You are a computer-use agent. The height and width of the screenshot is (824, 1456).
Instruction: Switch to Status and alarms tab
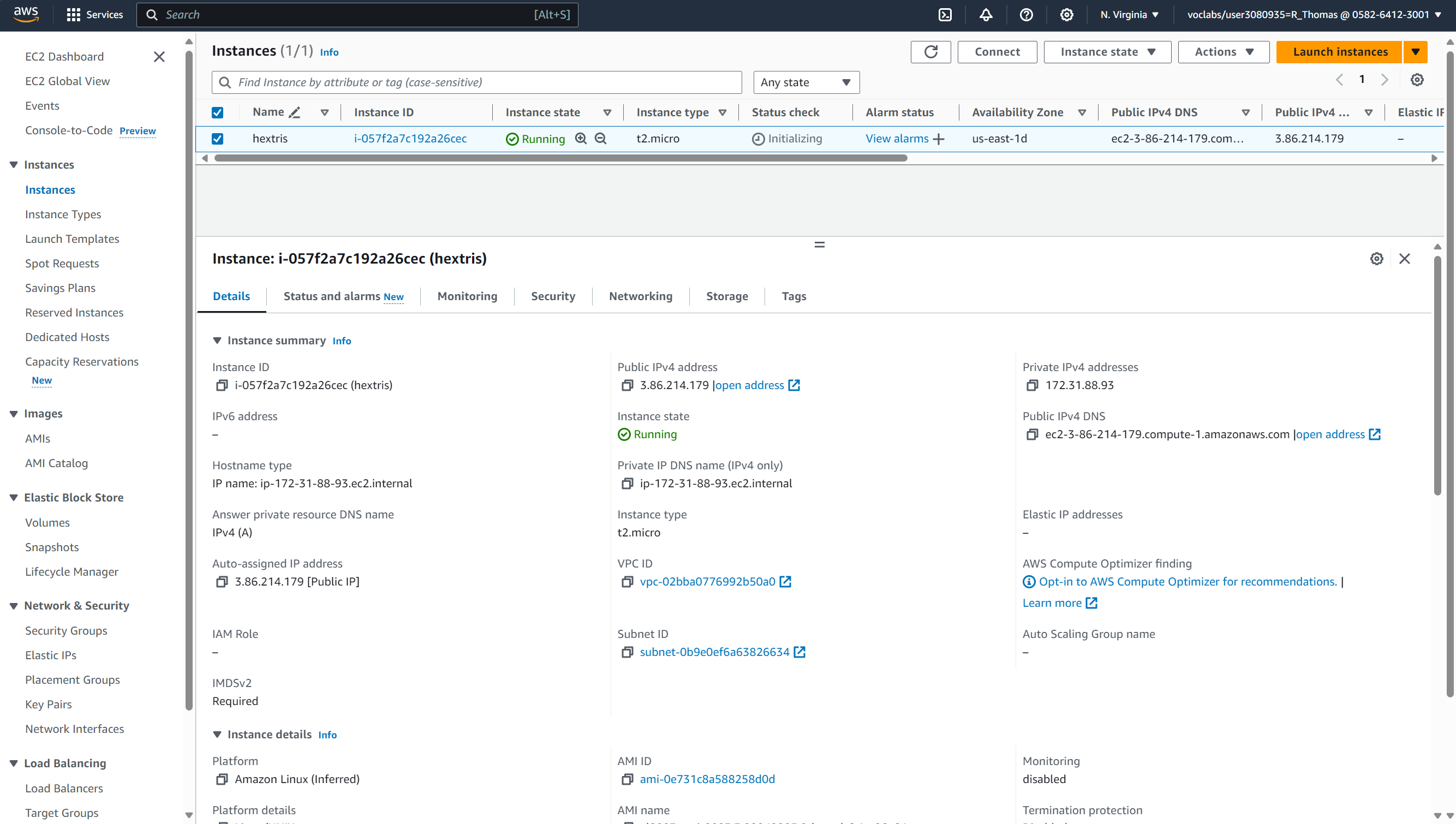(343, 296)
